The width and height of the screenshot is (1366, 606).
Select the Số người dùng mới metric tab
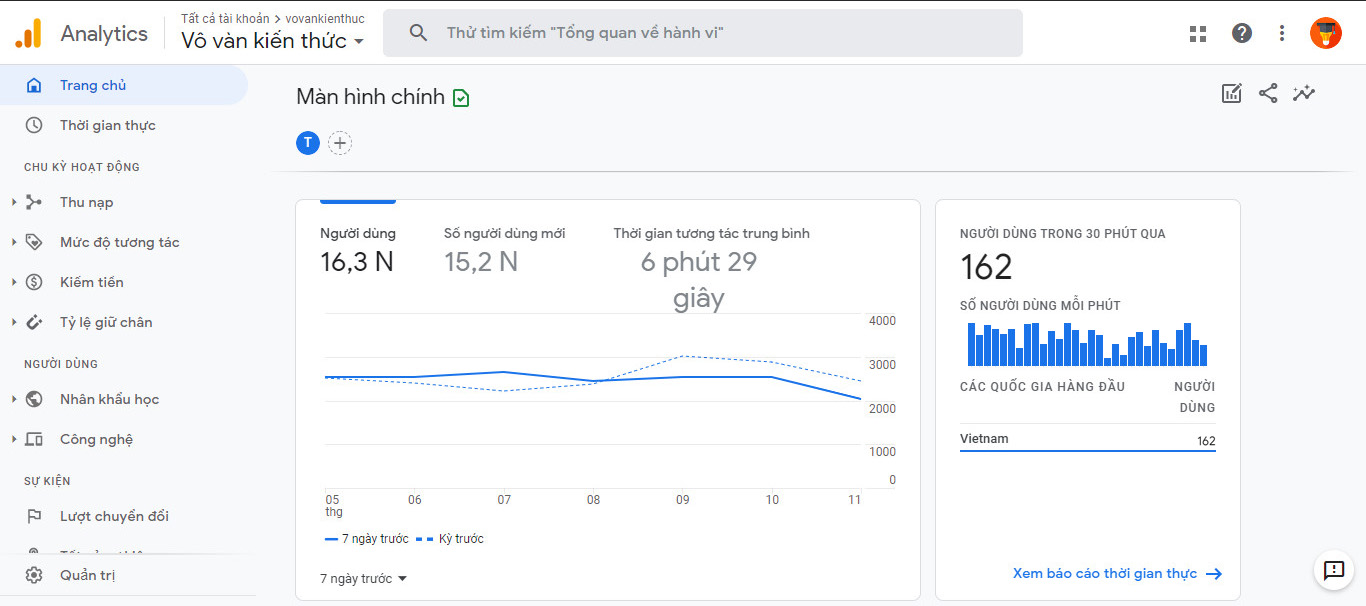[x=504, y=248]
